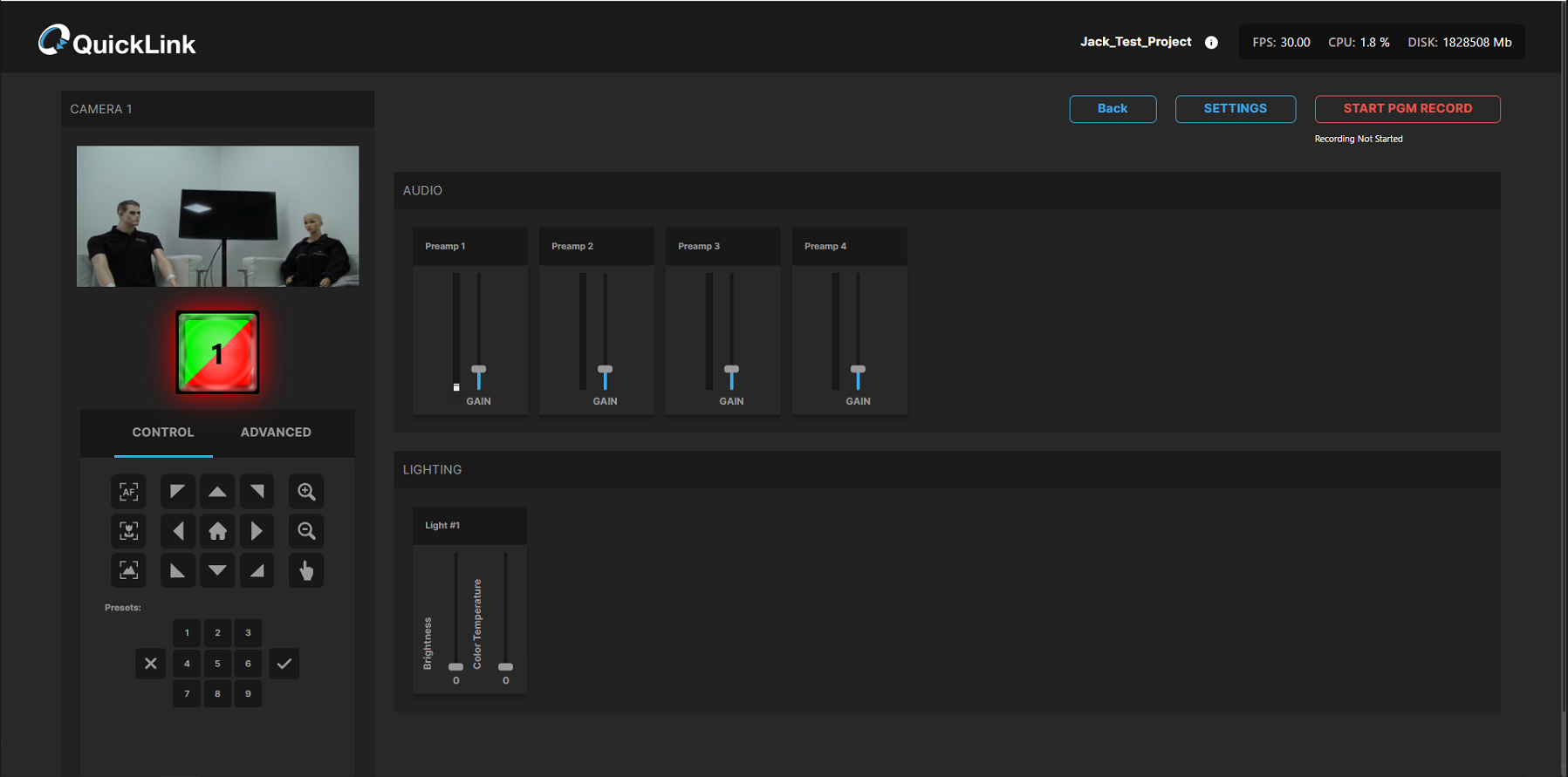Viewport: 1568px width, 777px height.
Task: Clear the preset with the X button
Action: click(151, 664)
